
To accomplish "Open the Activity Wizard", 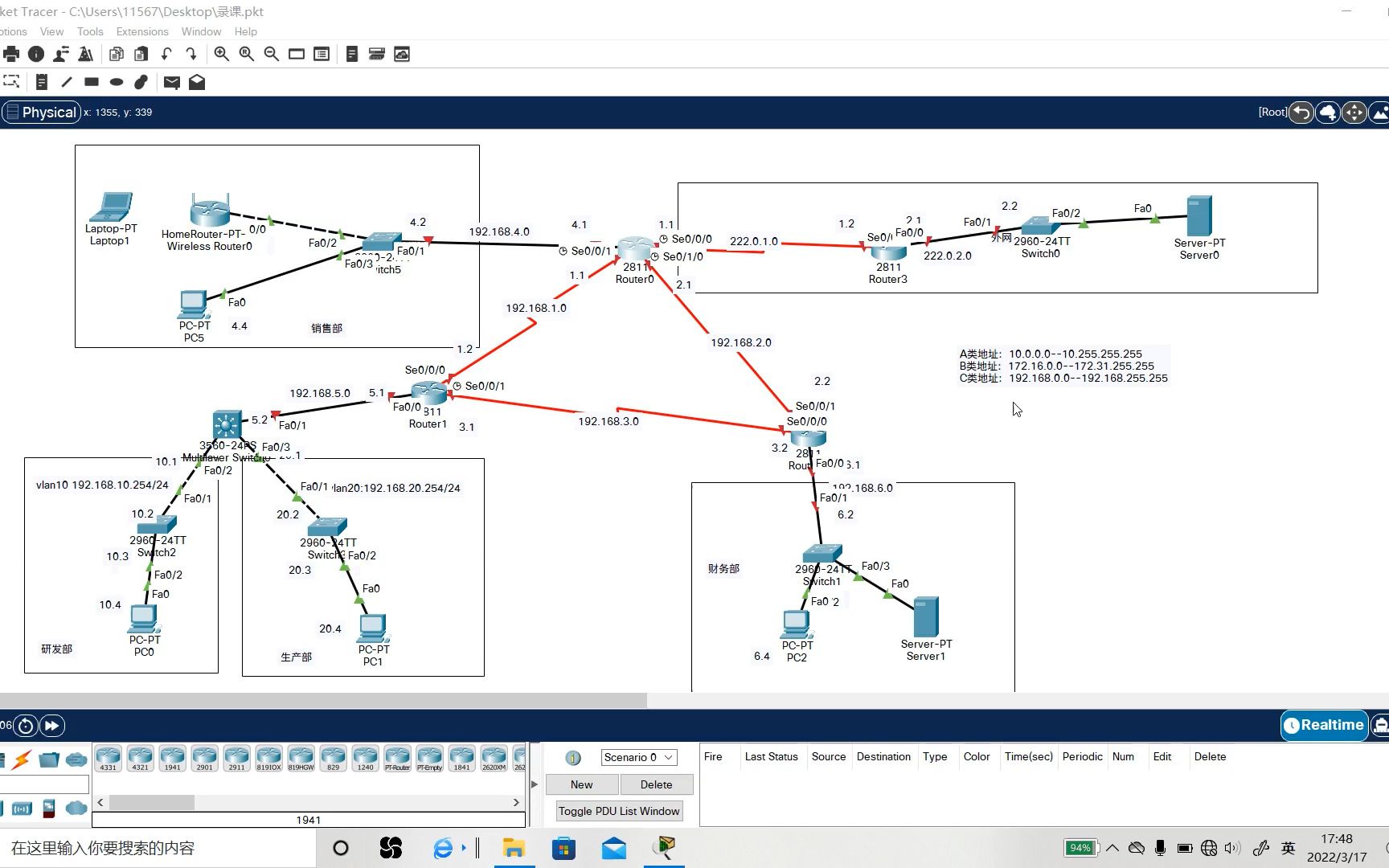I will (x=85, y=54).
